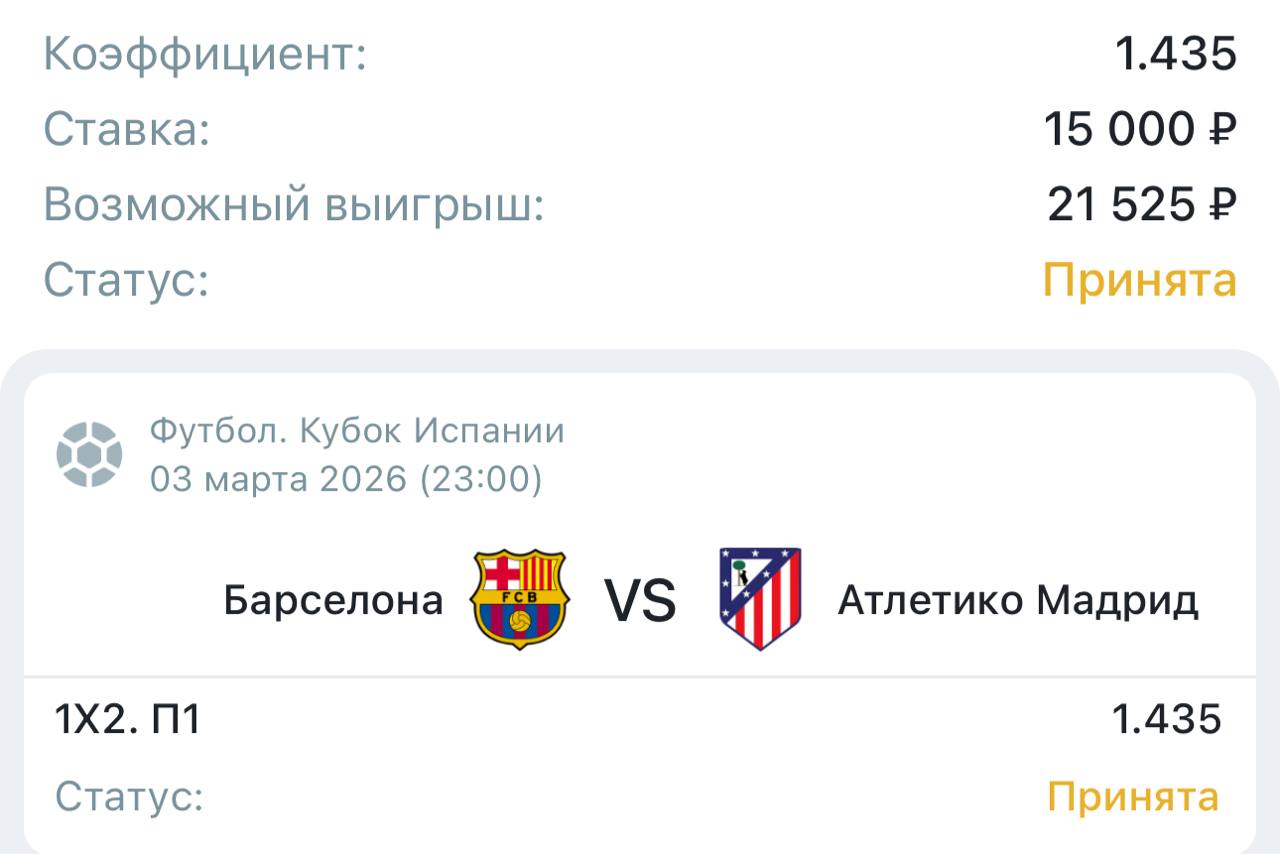
Task: Open the 'Футбол. Кубок Испании' tournament text
Action: 357,431
